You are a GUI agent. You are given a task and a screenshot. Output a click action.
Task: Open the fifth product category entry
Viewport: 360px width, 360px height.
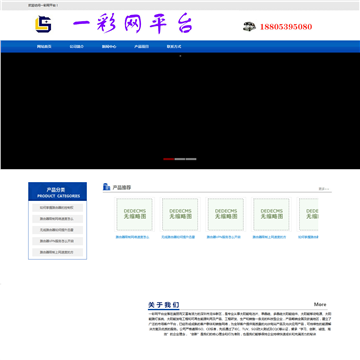point(58,252)
